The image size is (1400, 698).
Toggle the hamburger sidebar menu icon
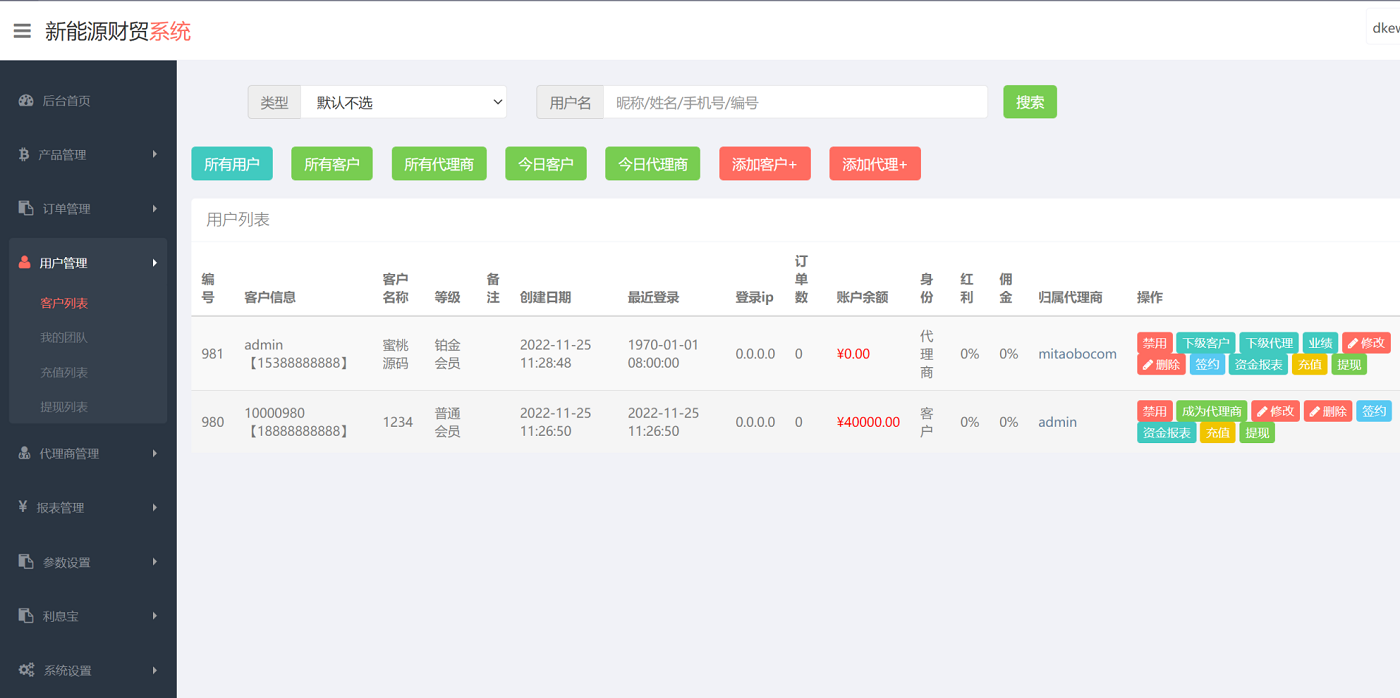22,31
